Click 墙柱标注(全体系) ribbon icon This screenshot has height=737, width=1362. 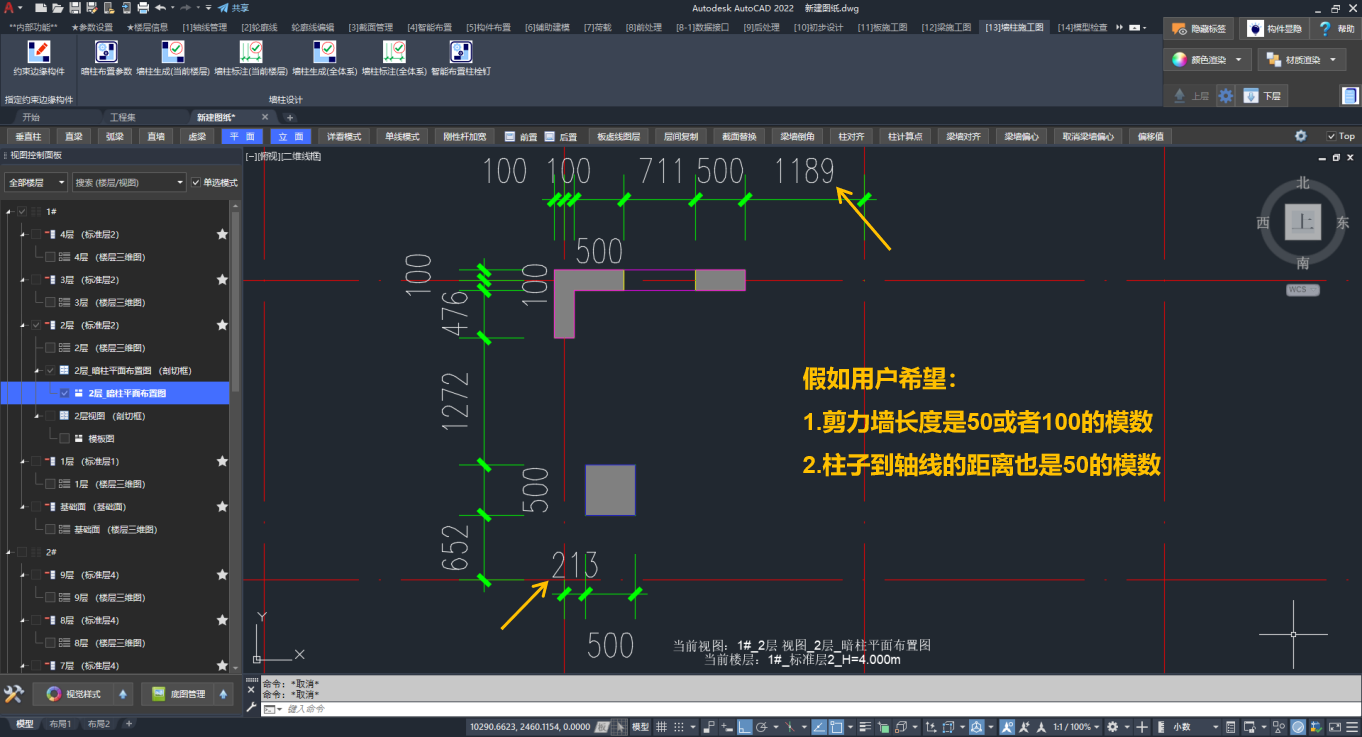click(x=393, y=52)
